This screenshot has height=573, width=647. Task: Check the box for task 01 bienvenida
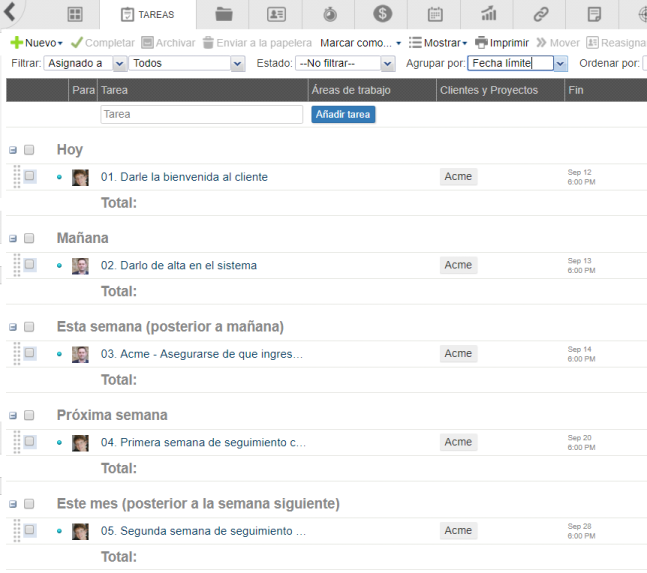pos(30,177)
